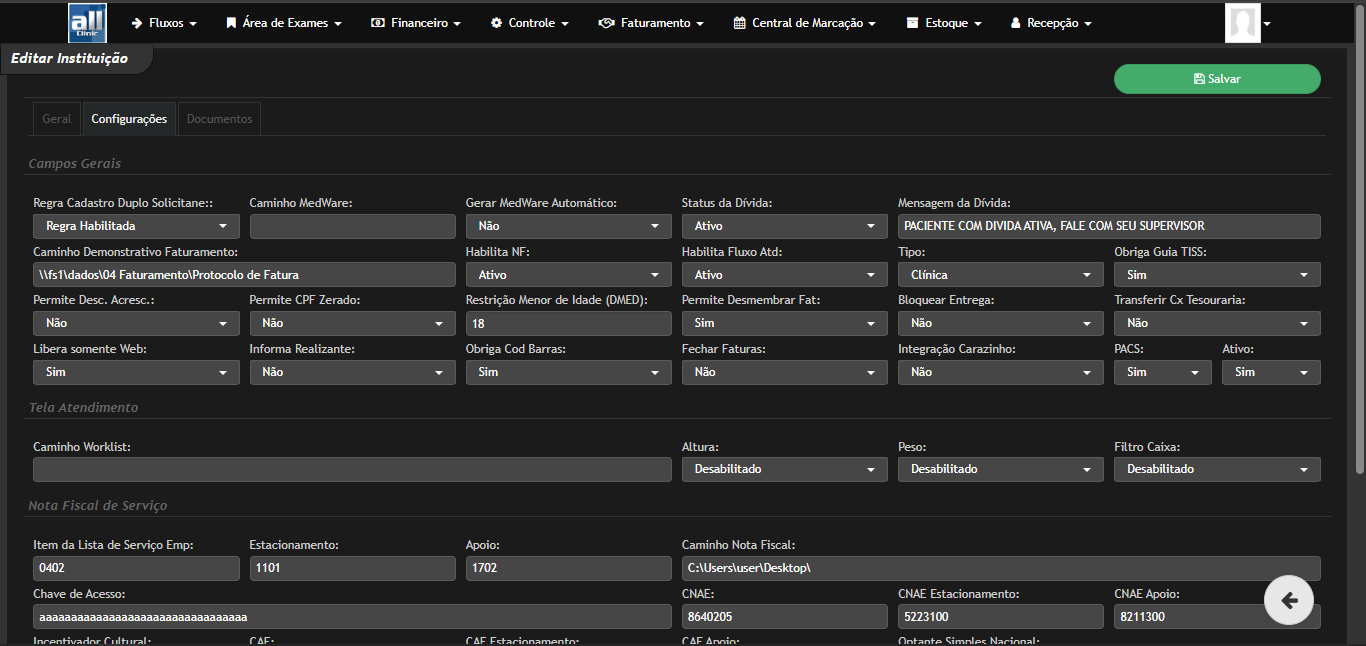Change the Habilita NF selection
This screenshot has width=1366, height=646.
tap(568, 274)
